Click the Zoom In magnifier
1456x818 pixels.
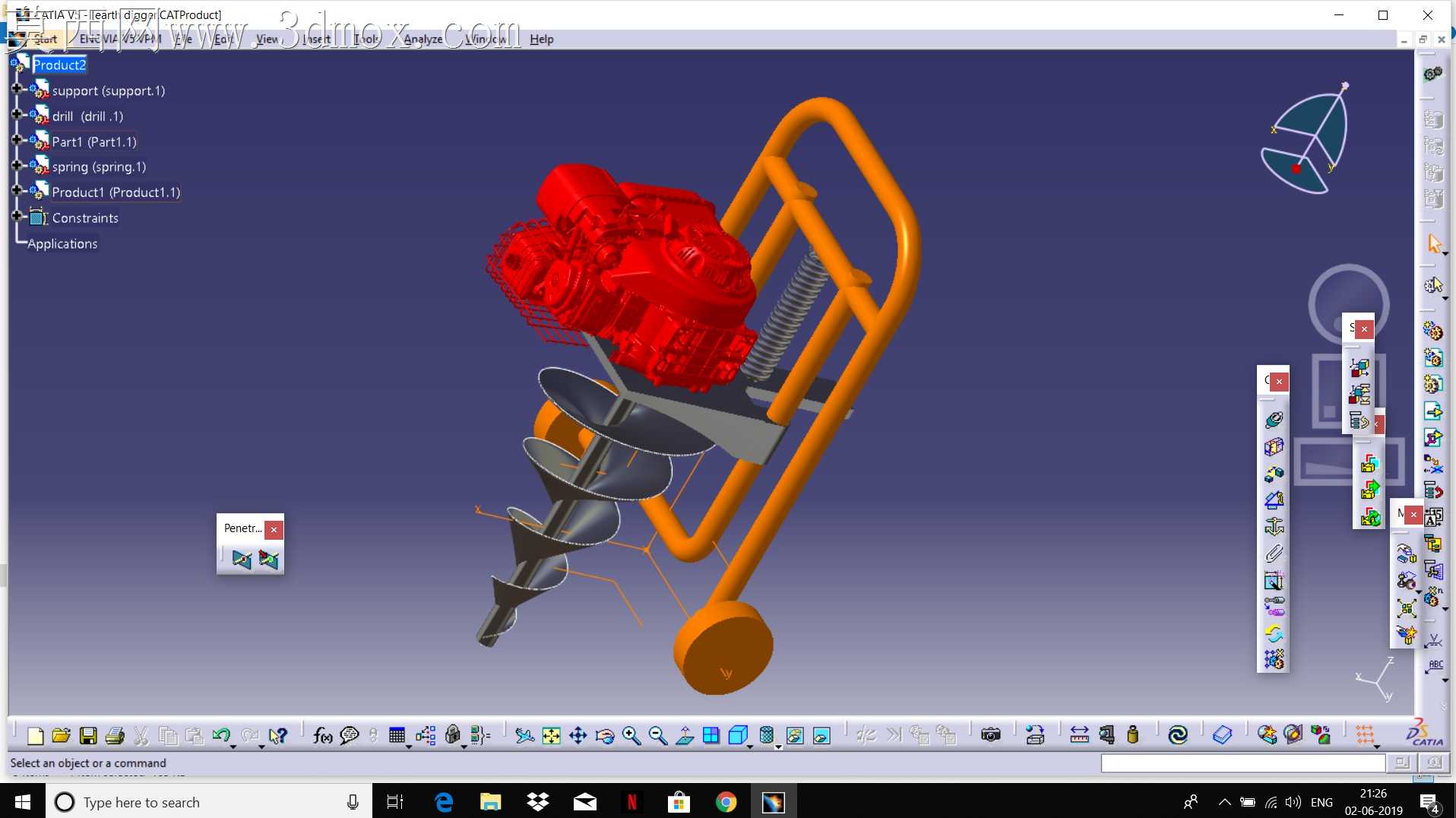pos(631,735)
